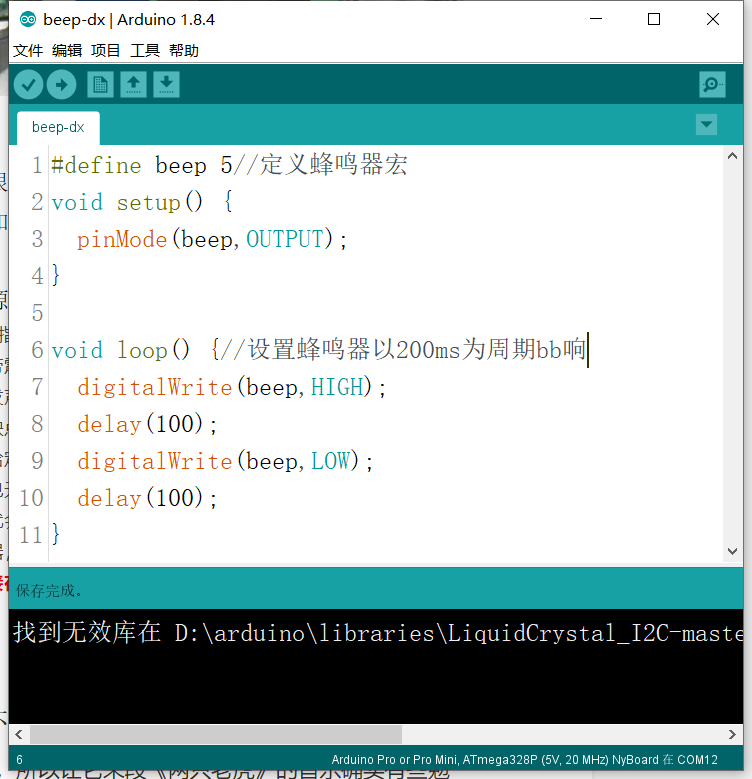This screenshot has height=779, width=752.
Task: Click editor scrollbar down arrow
Action: 732,551
